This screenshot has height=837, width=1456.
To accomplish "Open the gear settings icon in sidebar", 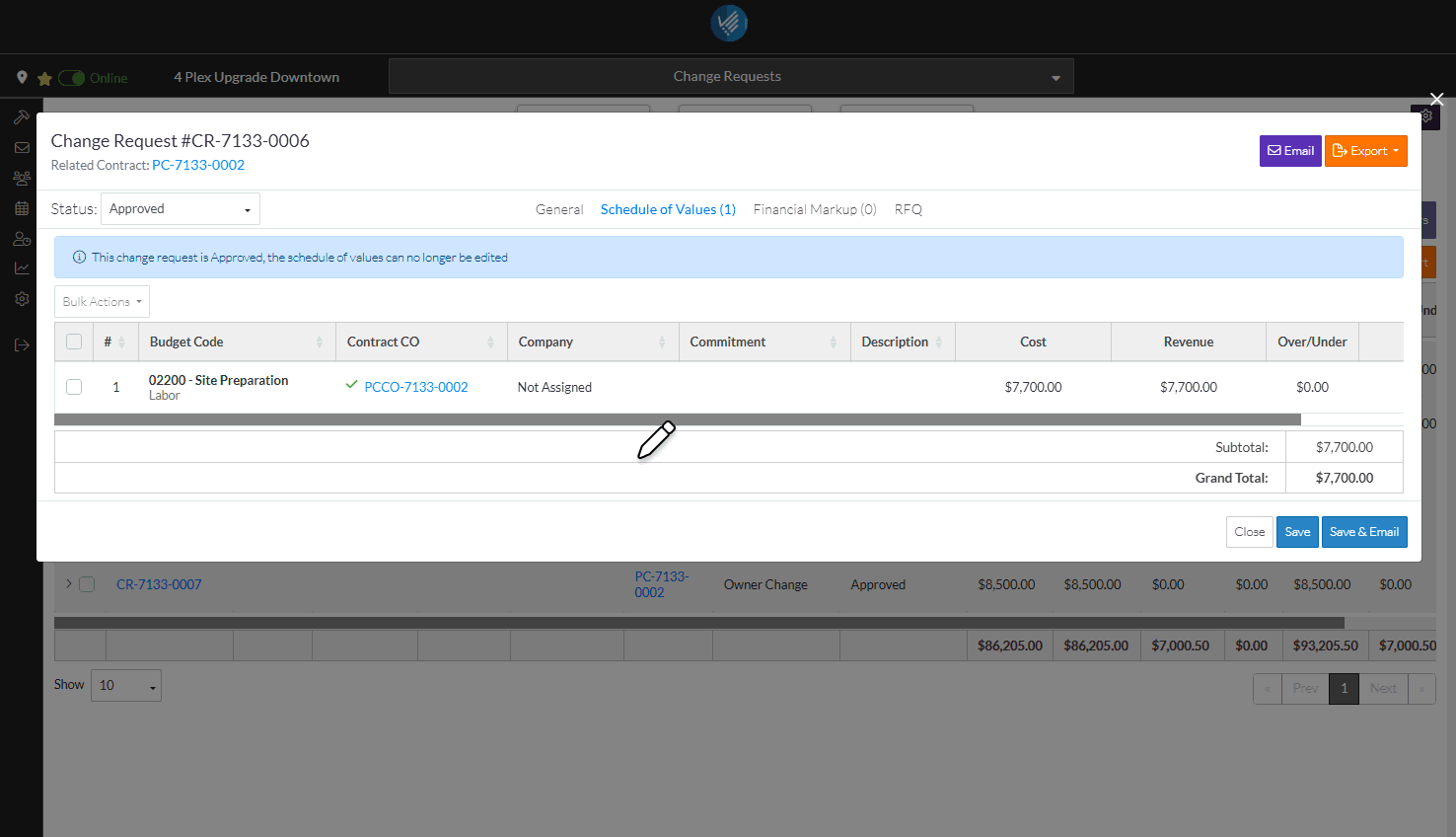I will point(22,299).
